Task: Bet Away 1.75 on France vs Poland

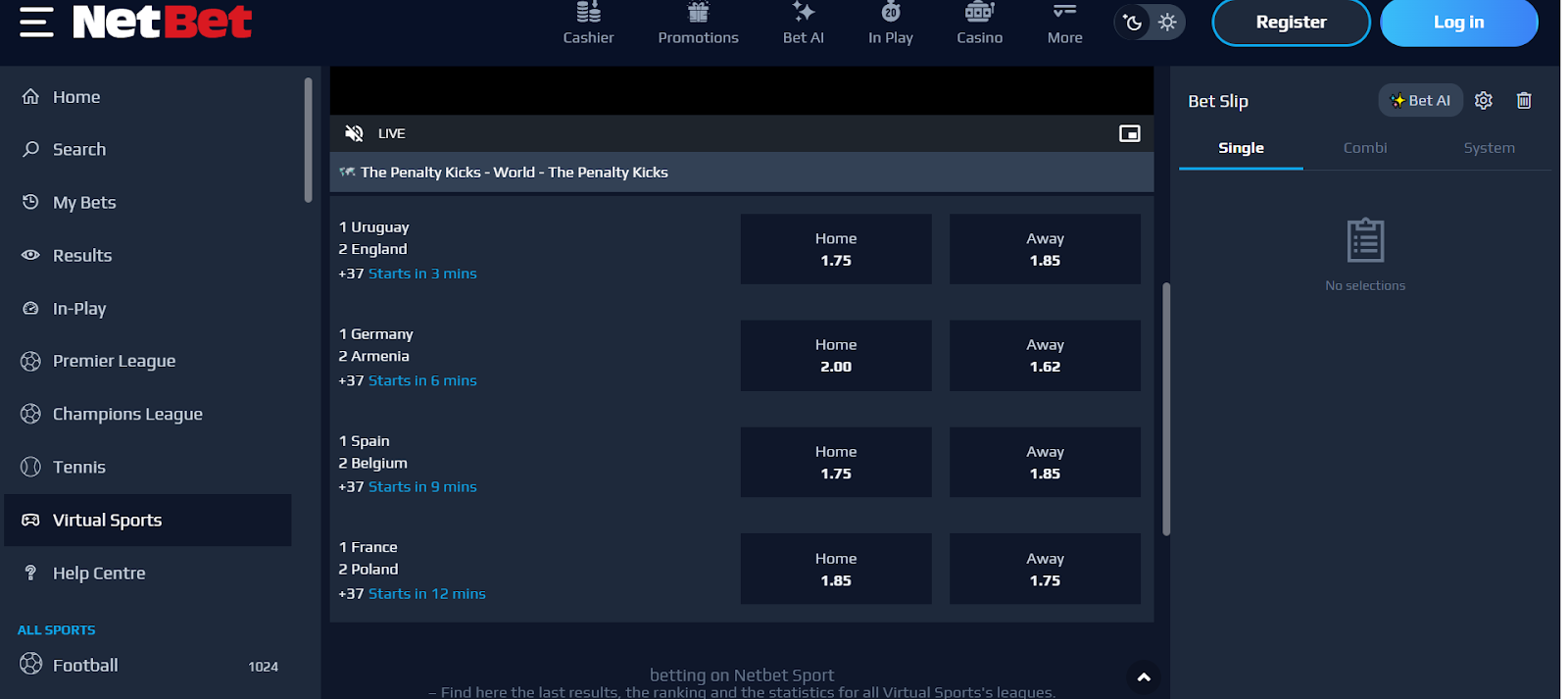Action: point(1045,569)
